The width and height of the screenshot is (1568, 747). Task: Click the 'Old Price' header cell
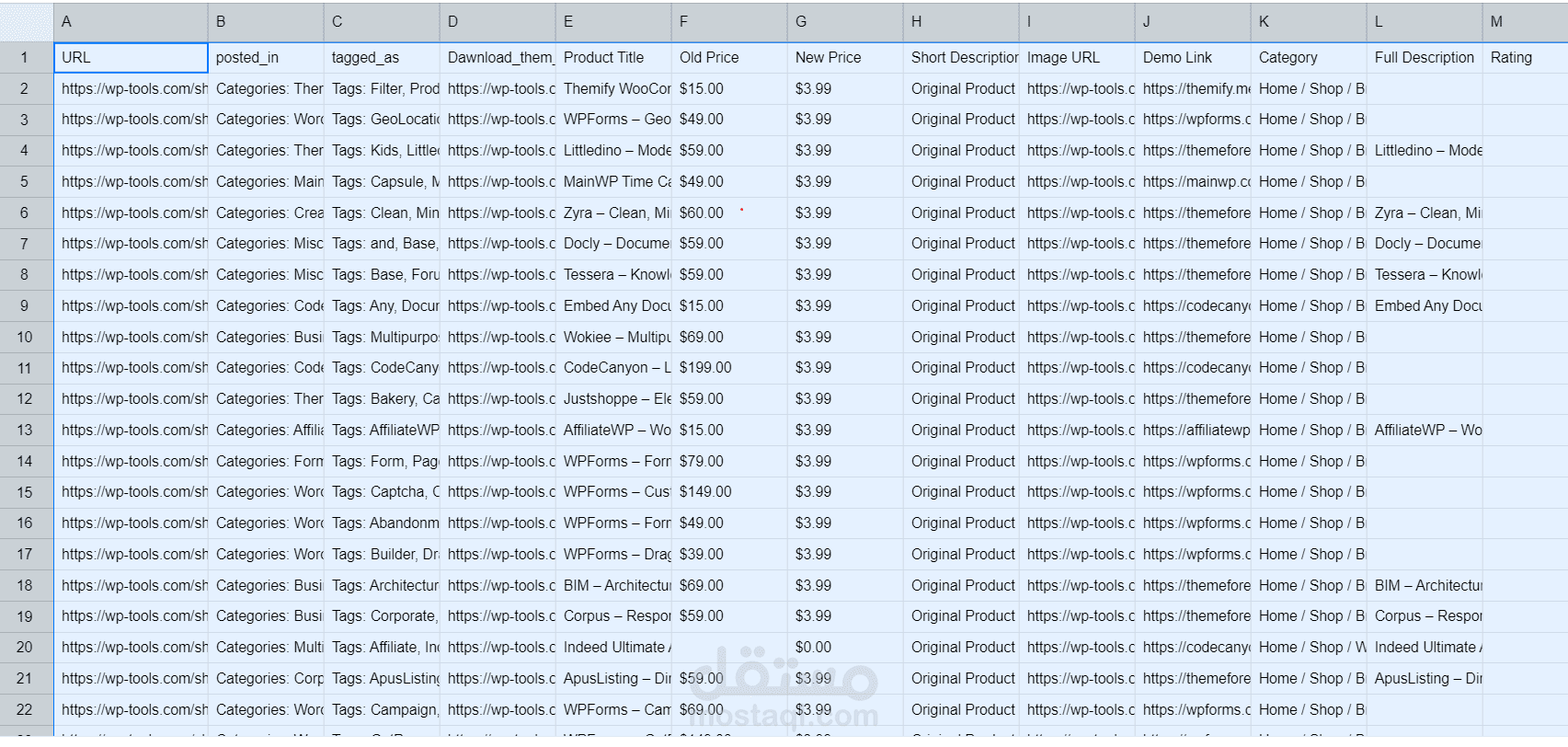tap(729, 57)
